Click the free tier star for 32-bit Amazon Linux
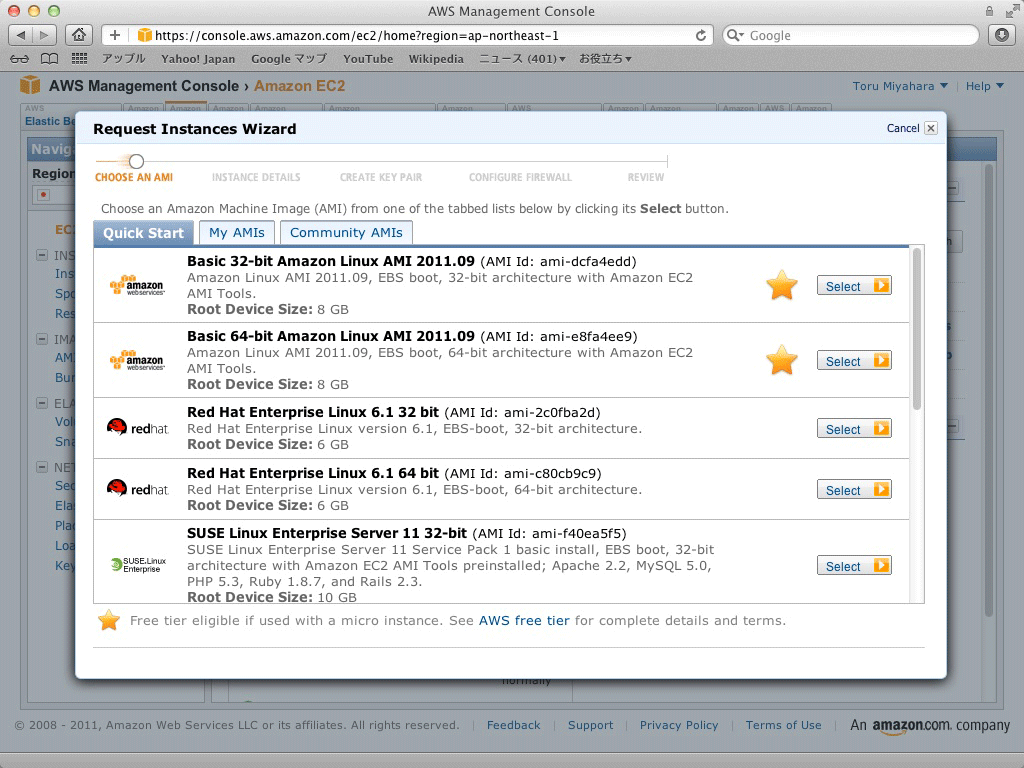 click(782, 286)
